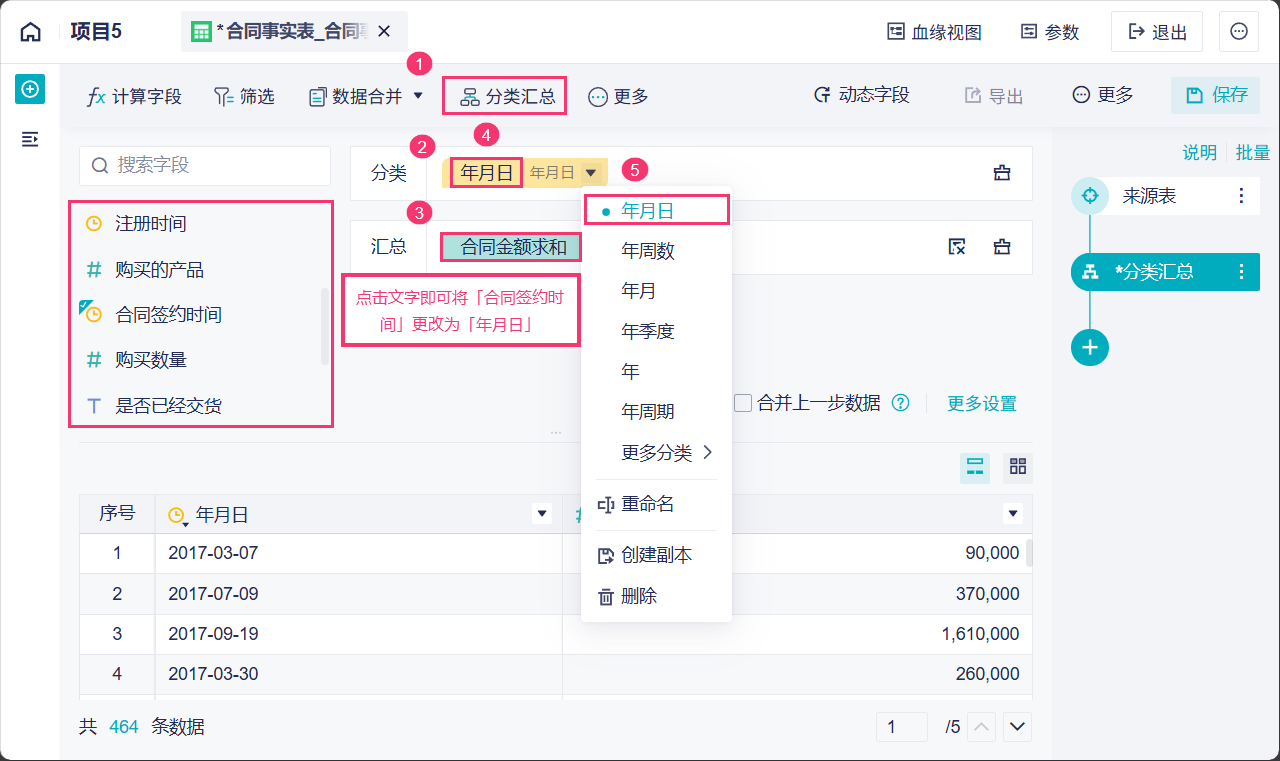Open the top-right ellipsis menu
The image size is (1280, 761).
tap(1239, 32)
